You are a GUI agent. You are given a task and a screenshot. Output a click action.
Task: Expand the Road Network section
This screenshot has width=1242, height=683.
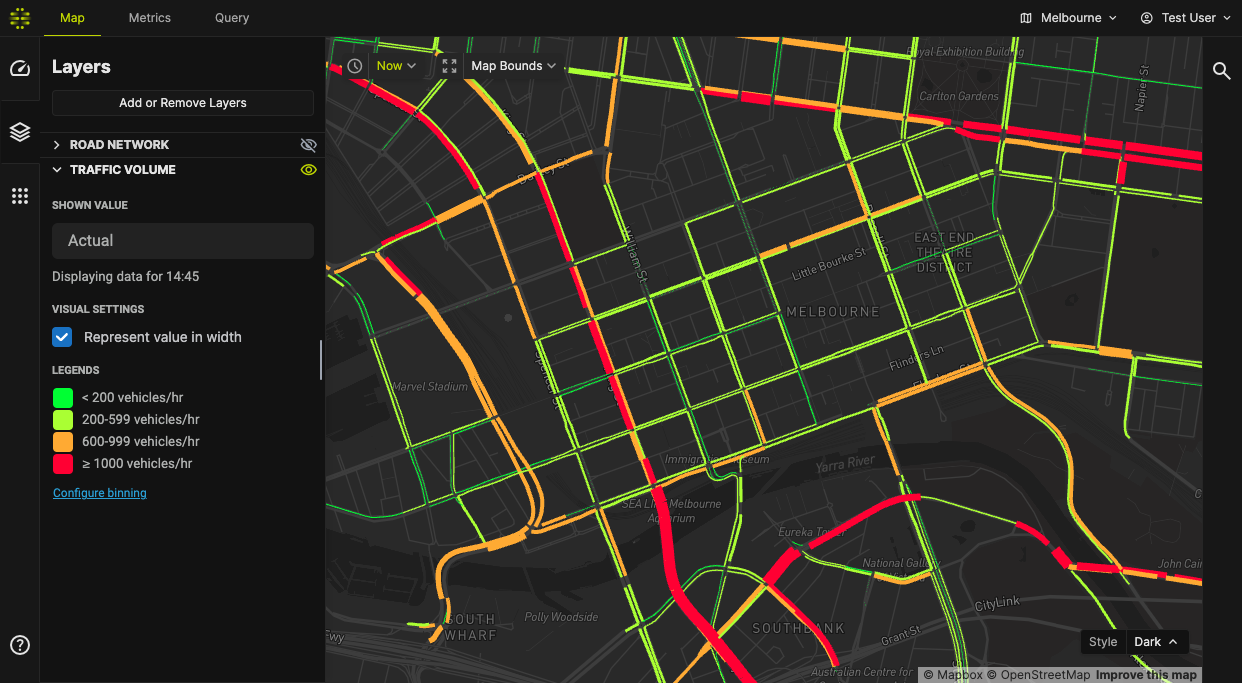57,145
